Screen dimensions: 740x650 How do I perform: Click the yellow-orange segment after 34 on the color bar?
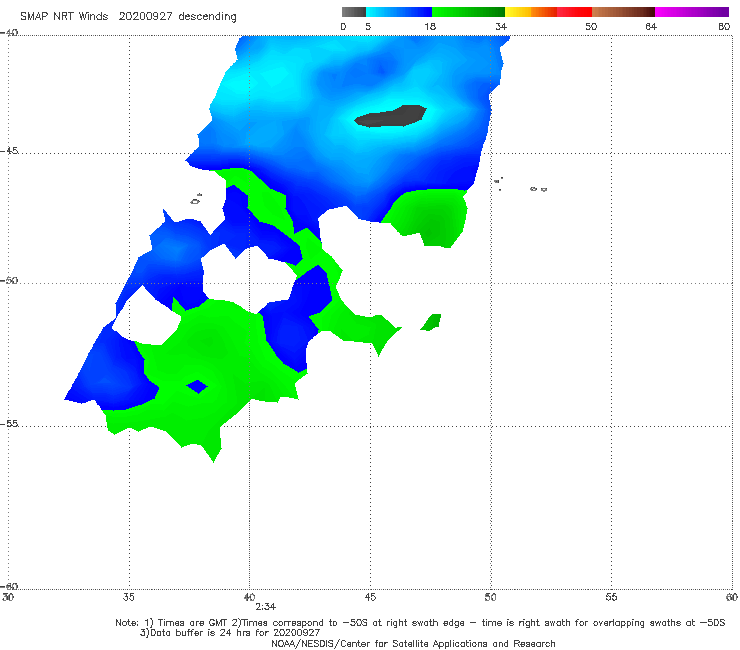(x=531, y=12)
